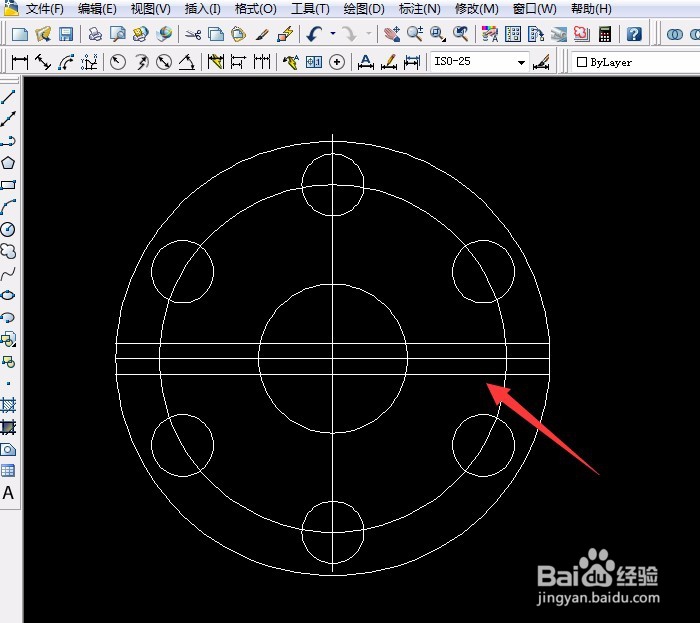The image size is (700, 623).
Task: Copy selection to clipboard
Action: [x=216, y=34]
